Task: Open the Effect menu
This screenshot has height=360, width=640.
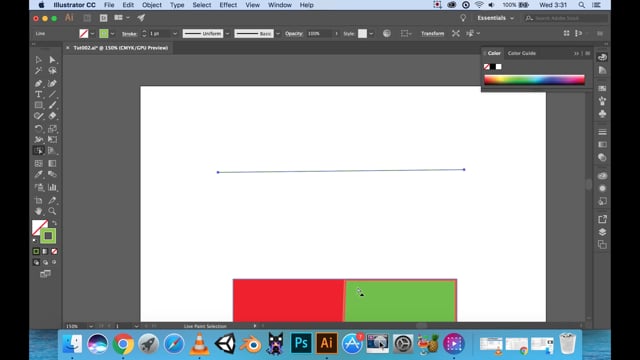Action: (228, 5)
